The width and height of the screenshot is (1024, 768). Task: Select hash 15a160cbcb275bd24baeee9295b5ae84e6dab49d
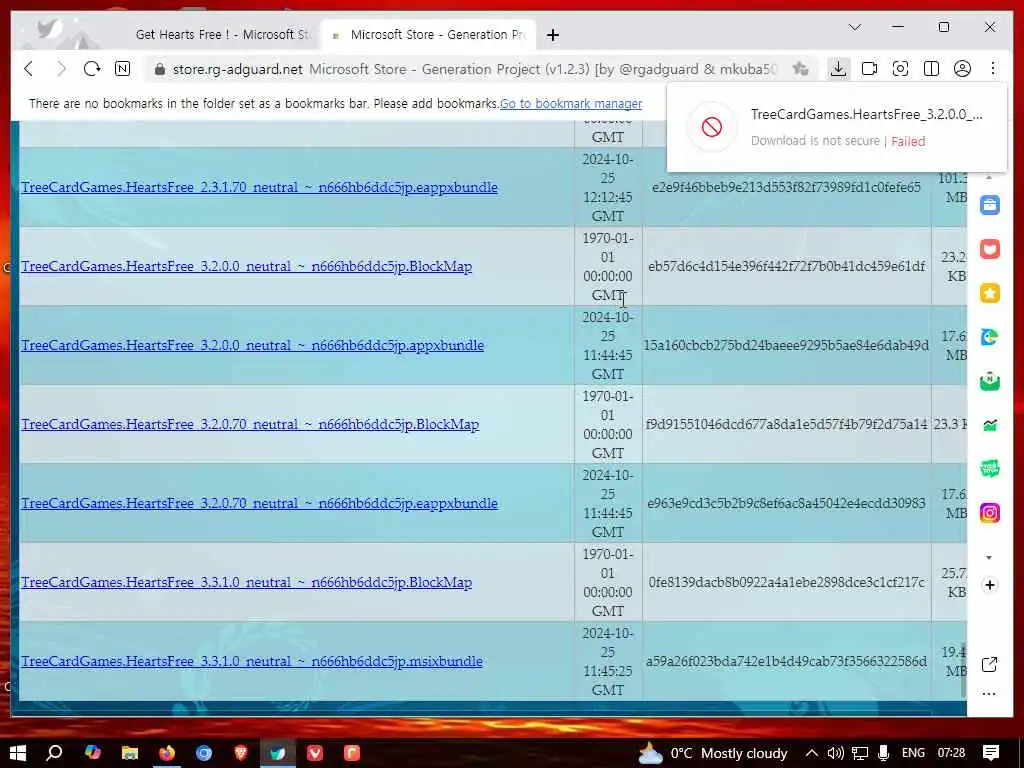pos(786,345)
